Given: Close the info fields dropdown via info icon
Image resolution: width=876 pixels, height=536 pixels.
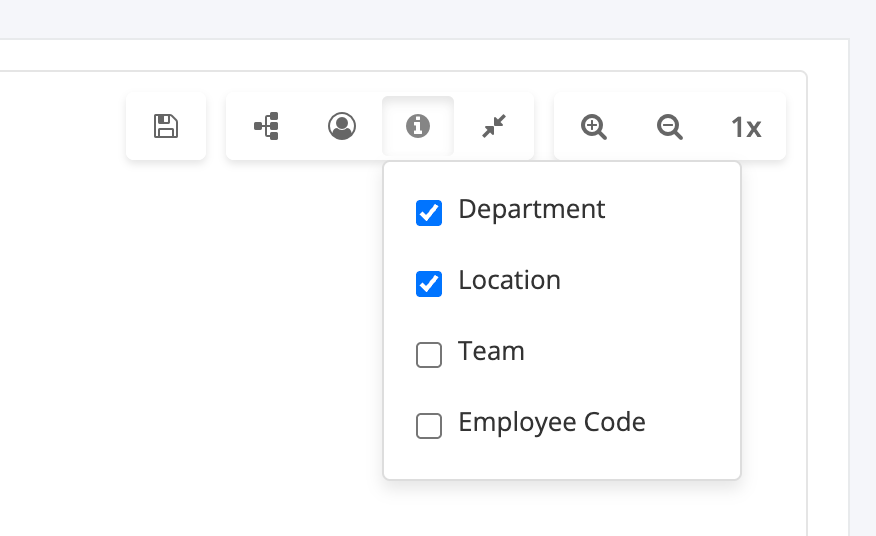Looking at the screenshot, I should (418, 127).
